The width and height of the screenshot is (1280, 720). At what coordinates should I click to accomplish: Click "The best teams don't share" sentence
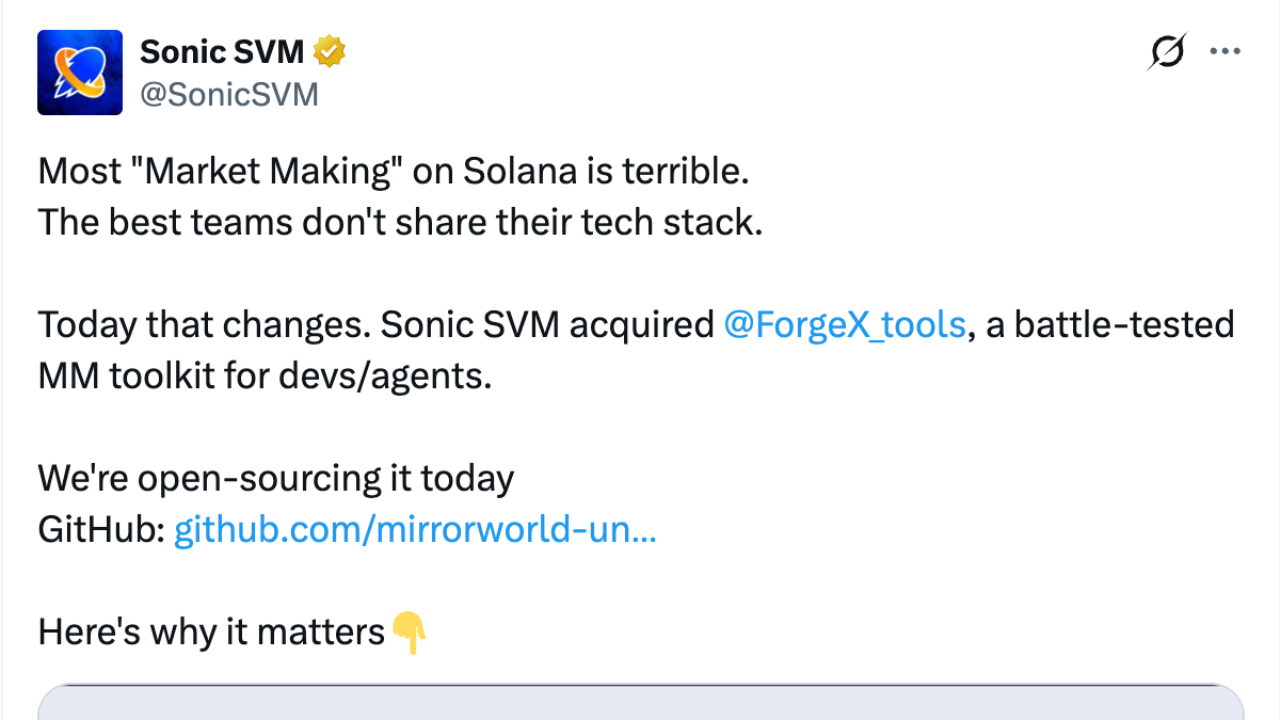(400, 222)
